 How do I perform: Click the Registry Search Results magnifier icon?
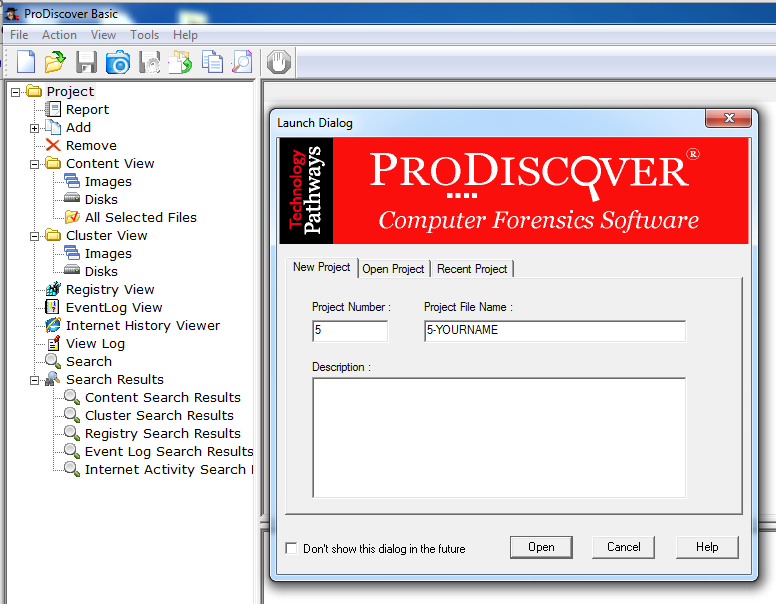(x=72, y=433)
